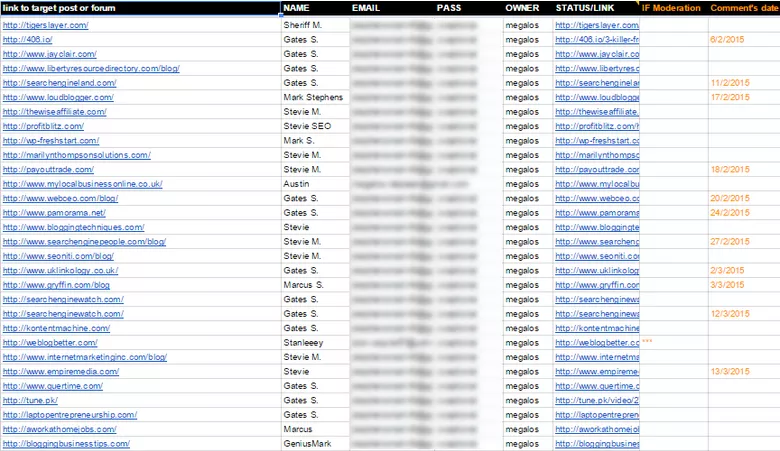Open the libertyresourcedirectory.com/blog/ link
The height and width of the screenshot is (451, 780).
(x=91, y=68)
